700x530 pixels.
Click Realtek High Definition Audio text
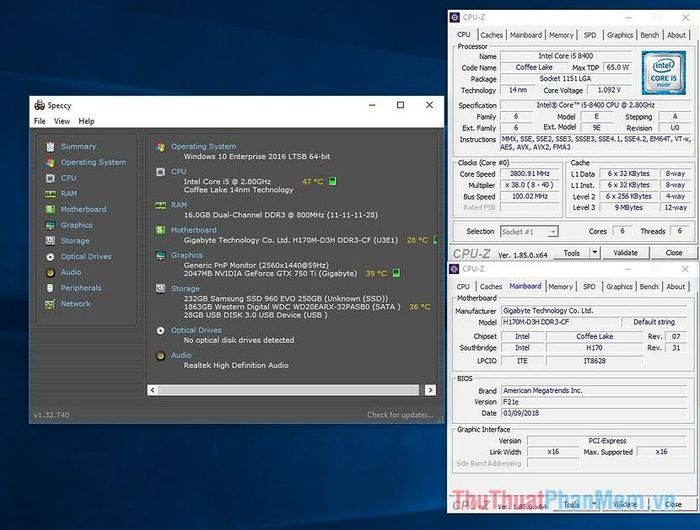tap(236, 365)
